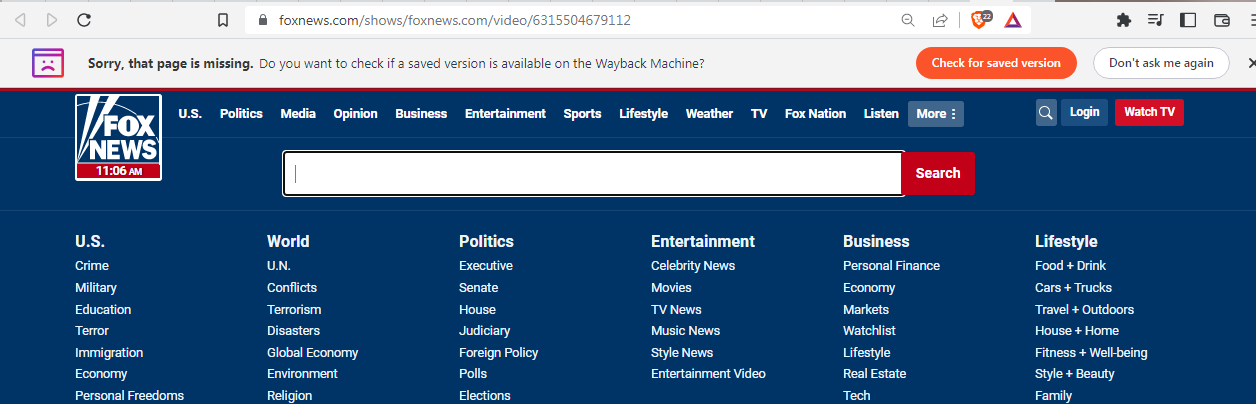
Task: Open the Weather nav menu item
Action: point(709,113)
